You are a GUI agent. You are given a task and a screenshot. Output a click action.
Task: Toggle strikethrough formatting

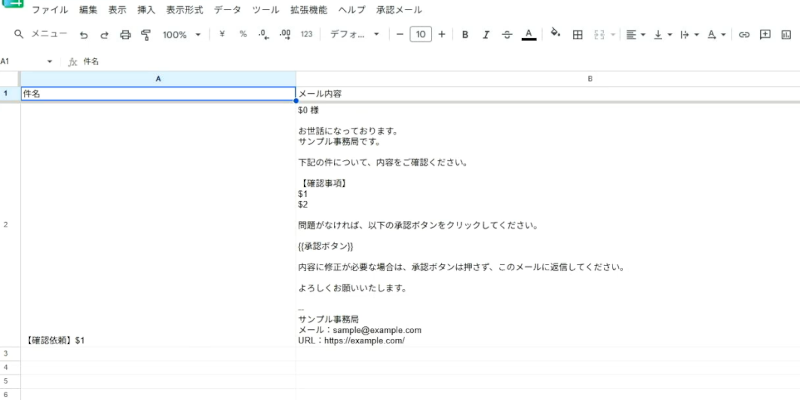click(x=507, y=35)
